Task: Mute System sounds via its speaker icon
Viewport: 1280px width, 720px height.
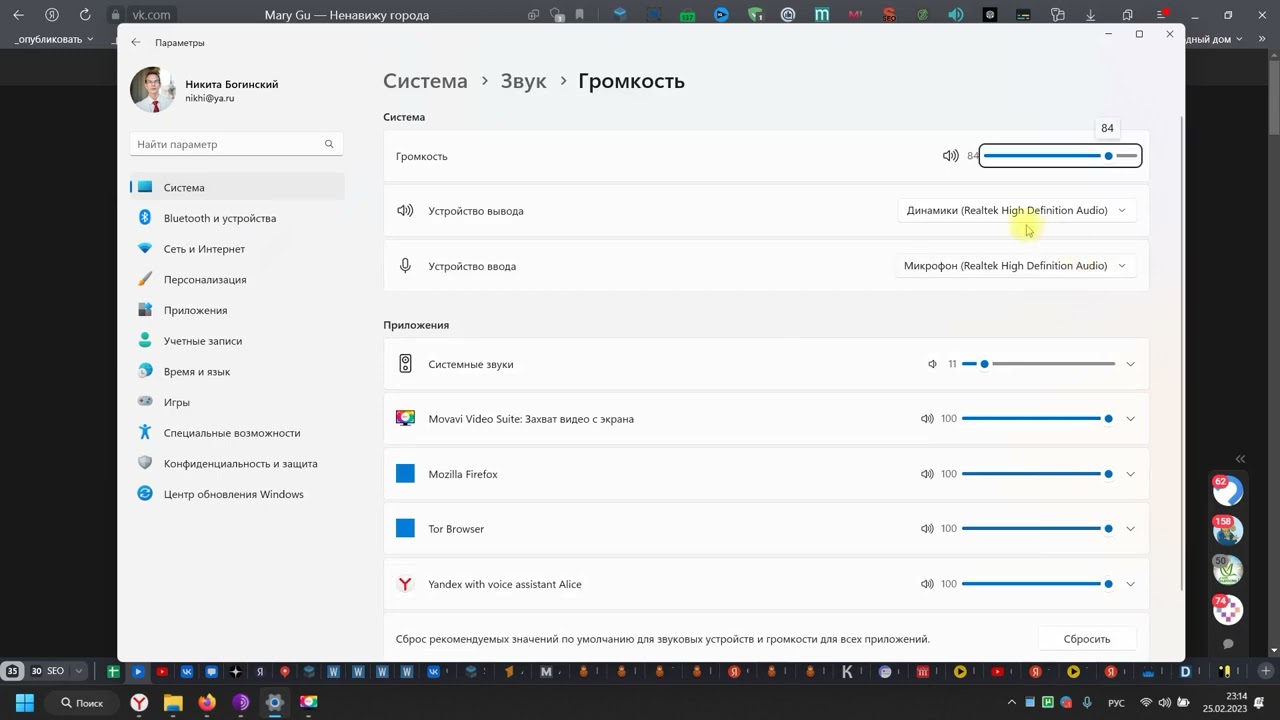Action: (933, 364)
